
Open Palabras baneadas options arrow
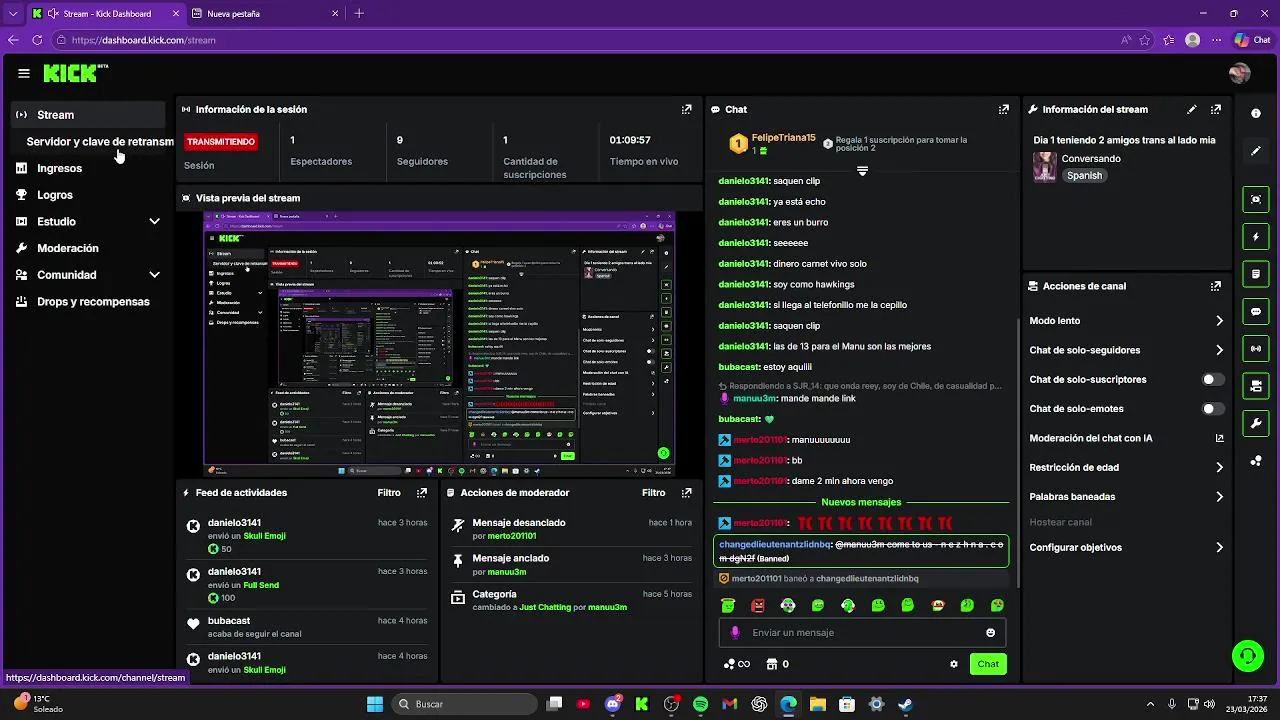(x=1219, y=497)
